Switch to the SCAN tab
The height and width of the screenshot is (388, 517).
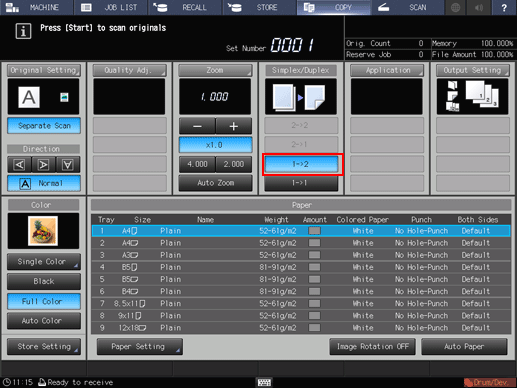[408, 7]
